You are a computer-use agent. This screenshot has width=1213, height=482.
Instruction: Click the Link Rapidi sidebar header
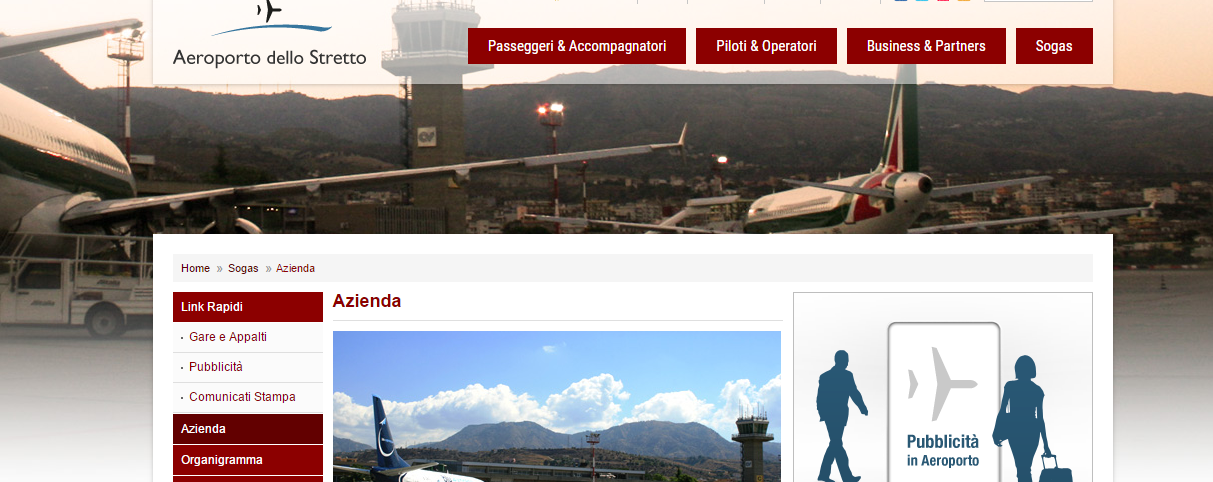248,307
